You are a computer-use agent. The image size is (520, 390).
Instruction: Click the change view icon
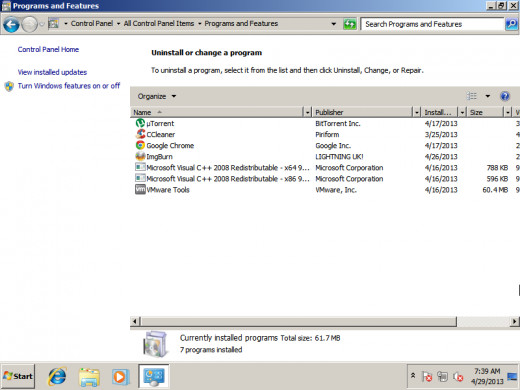click(471, 96)
